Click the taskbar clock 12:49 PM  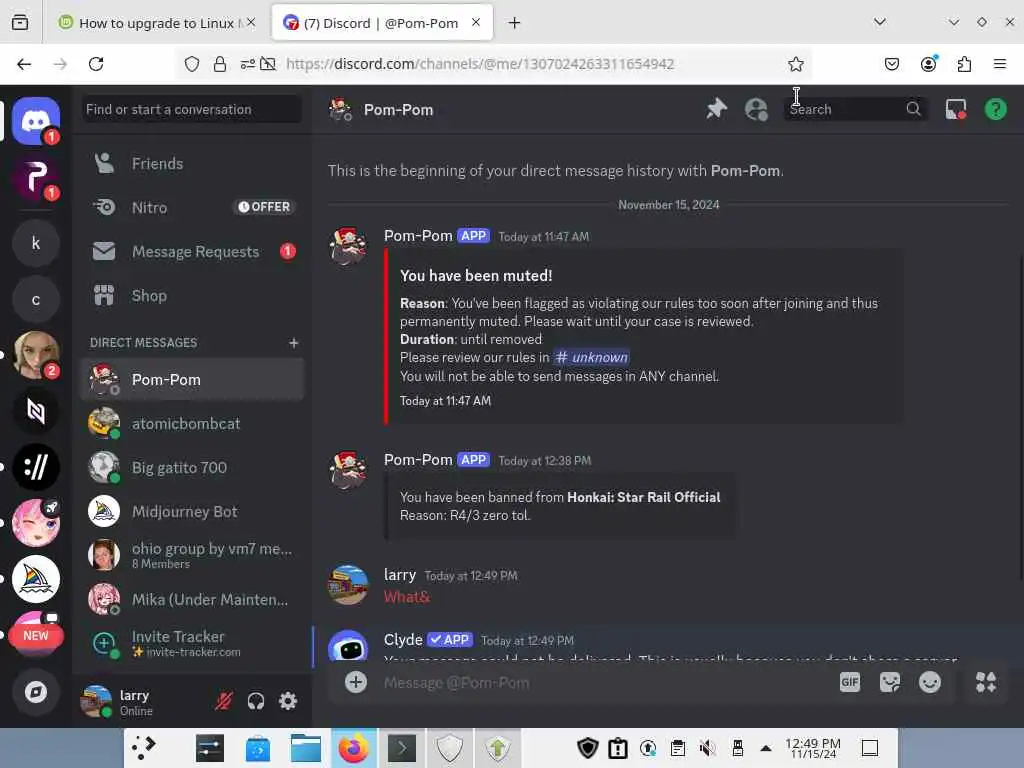(x=812, y=748)
